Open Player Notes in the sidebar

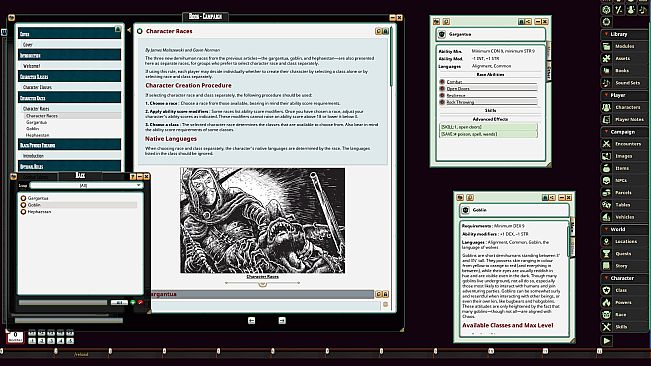(x=624, y=120)
